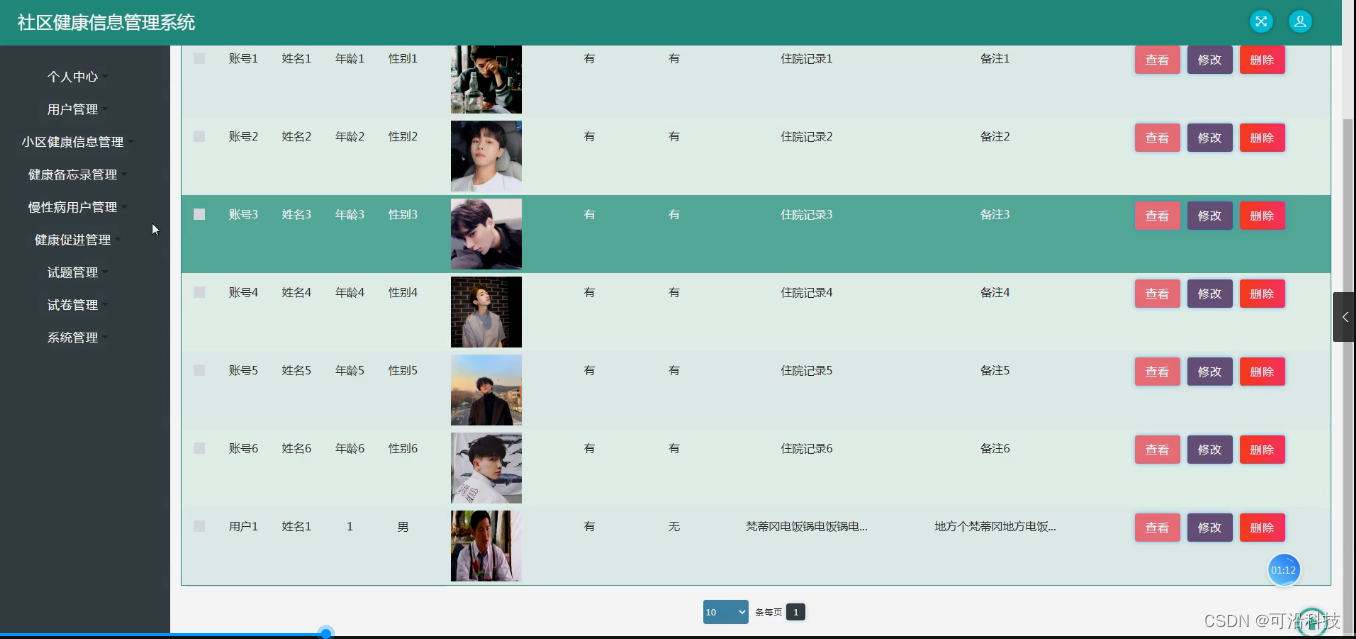Open the user profile icon in the top bar
Image resolution: width=1356 pixels, height=639 pixels.
click(x=1299, y=21)
